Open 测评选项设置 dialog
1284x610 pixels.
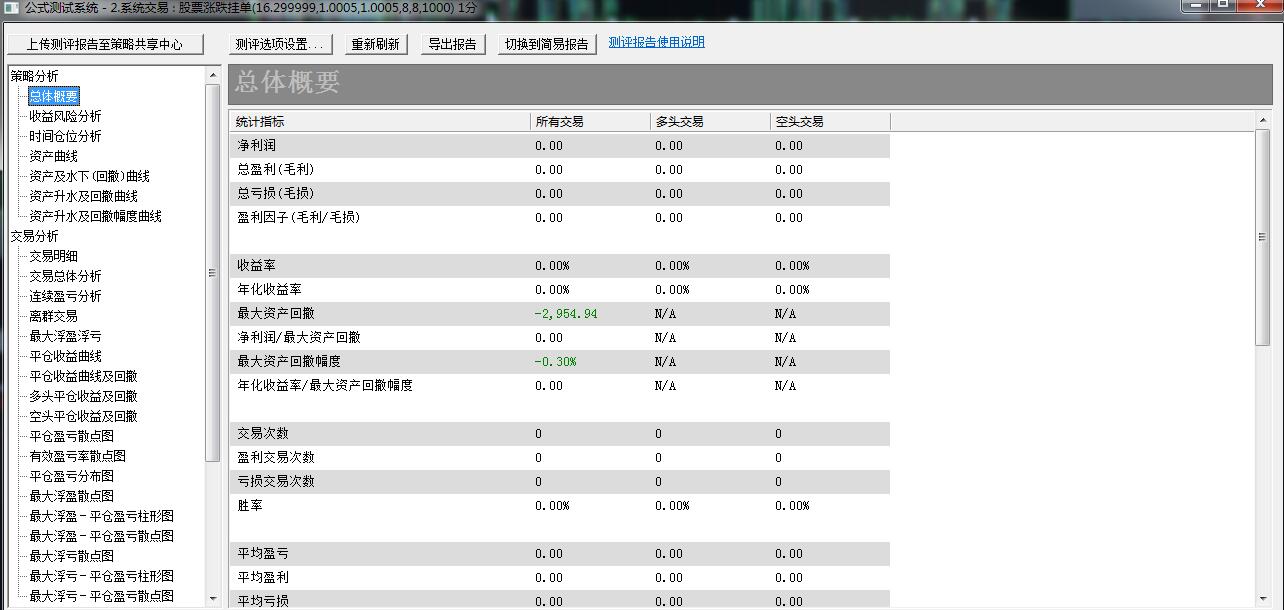pyautogui.click(x=280, y=44)
